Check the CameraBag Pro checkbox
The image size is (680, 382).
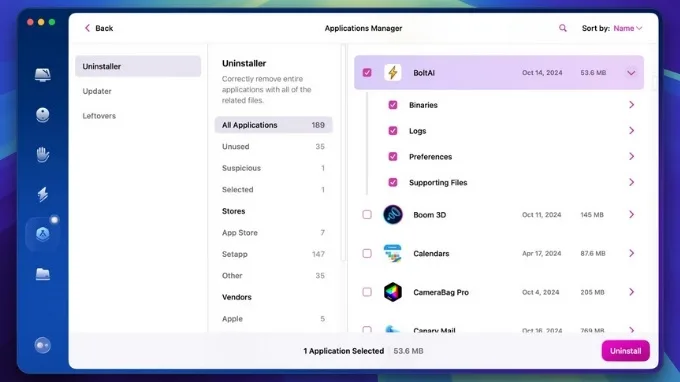coord(367,292)
